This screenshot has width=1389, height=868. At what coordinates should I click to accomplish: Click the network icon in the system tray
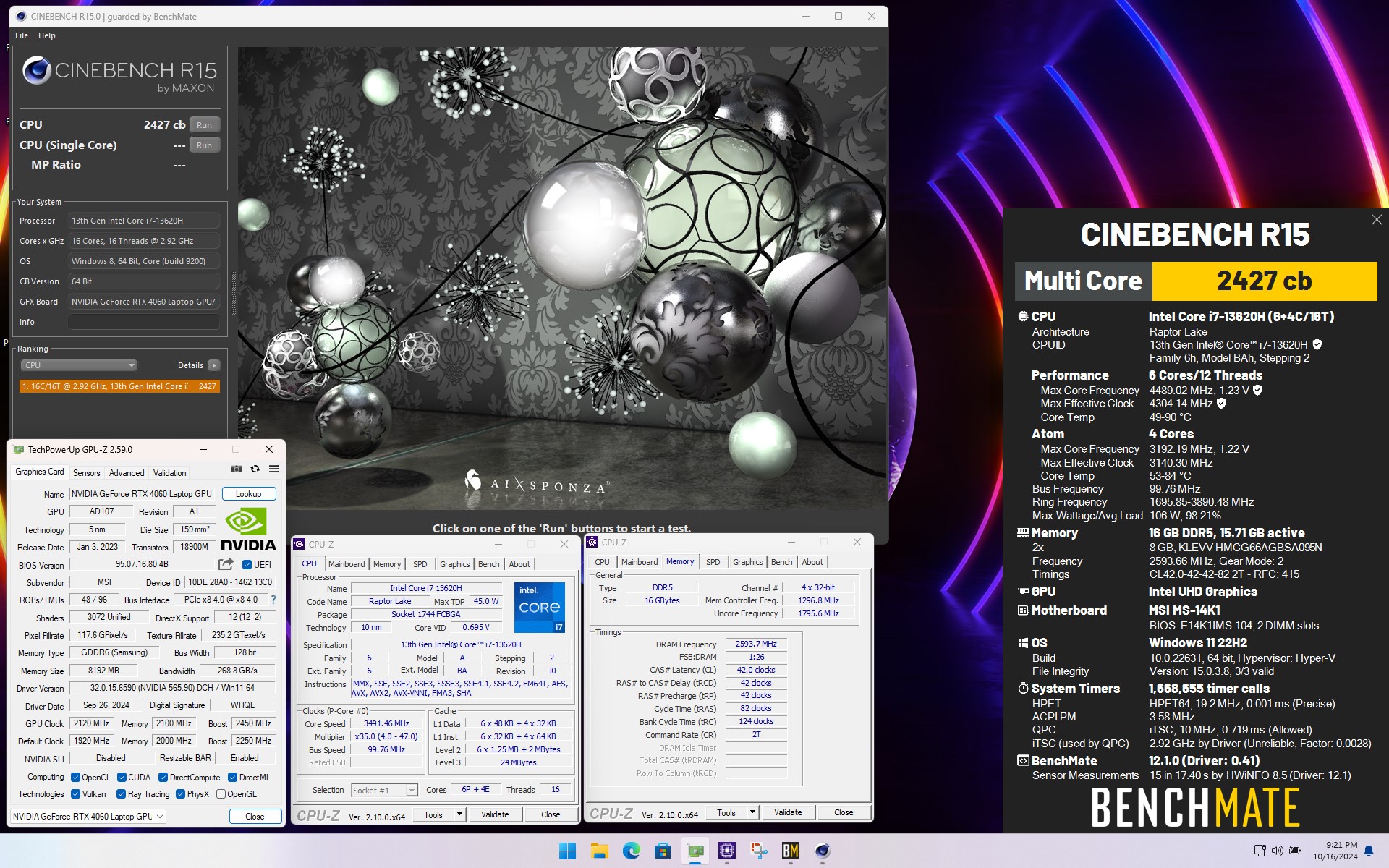[1260, 851]
